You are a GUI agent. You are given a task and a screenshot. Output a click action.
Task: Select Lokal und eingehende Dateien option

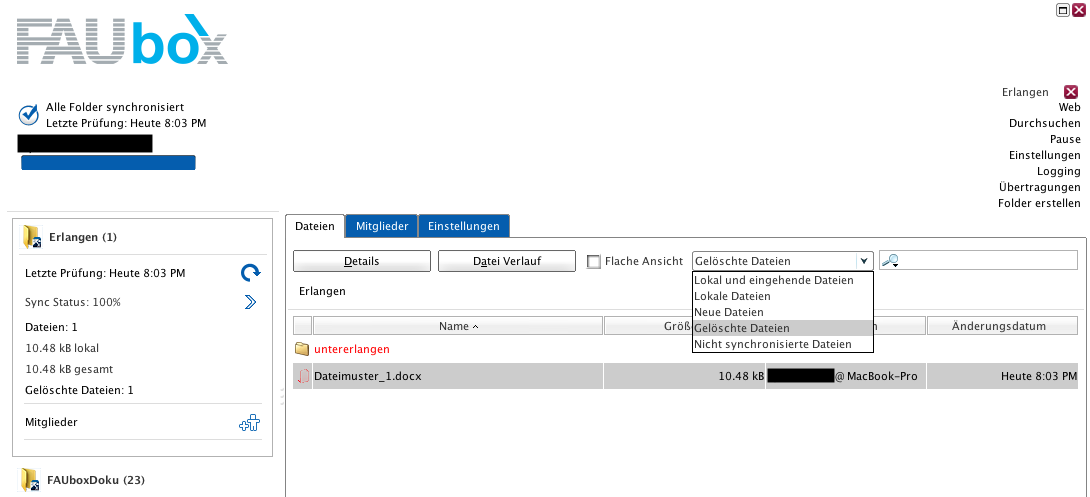tap(782, 280)
